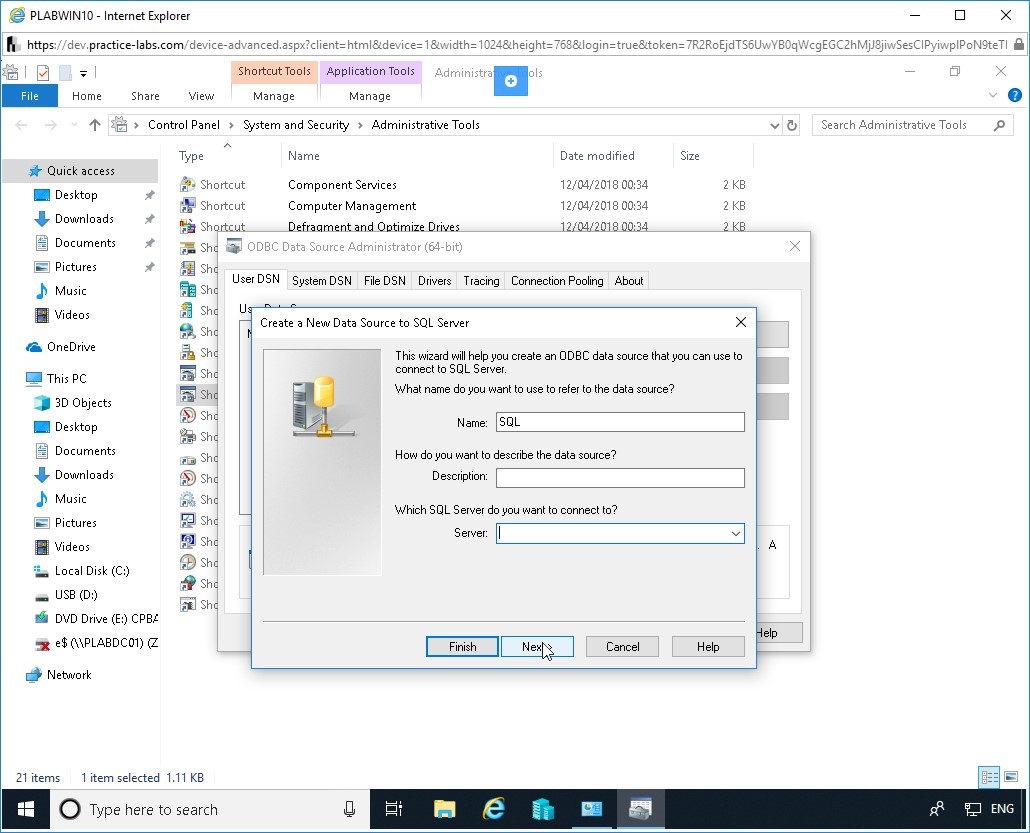The image size is (1030, 833).
Task: Open the Desktop icon under Quick access
Action: click(42, 195)
